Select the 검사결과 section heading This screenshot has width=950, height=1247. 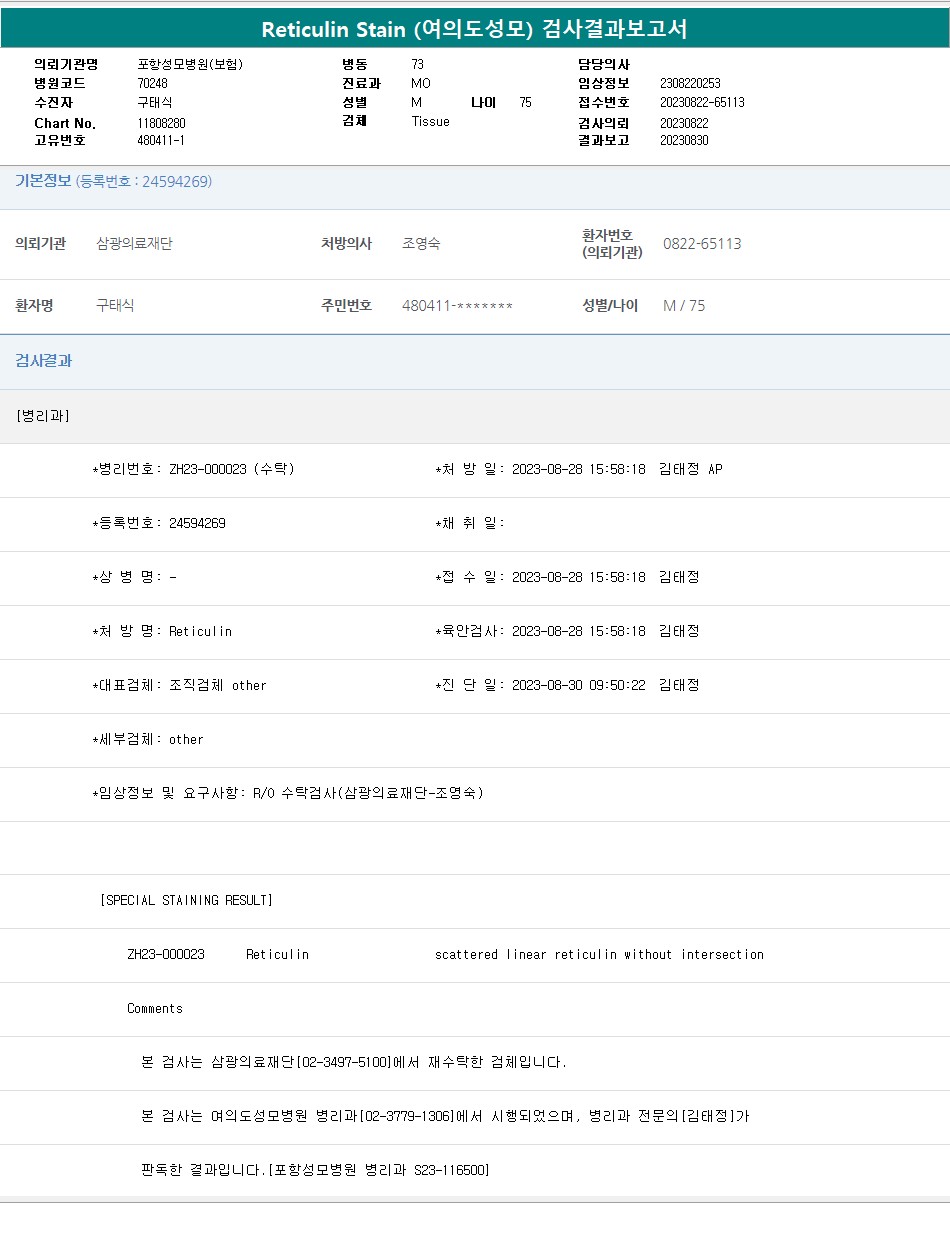click(x=43, y=361)
